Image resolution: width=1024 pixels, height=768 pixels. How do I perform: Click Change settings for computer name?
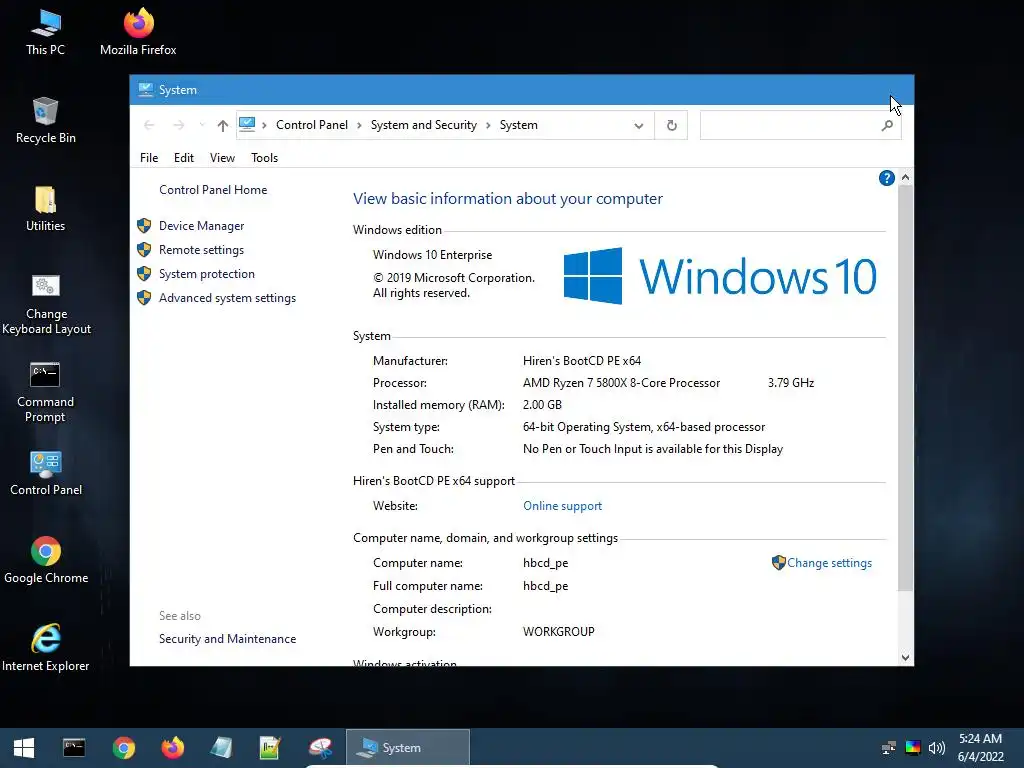(829, 563)
